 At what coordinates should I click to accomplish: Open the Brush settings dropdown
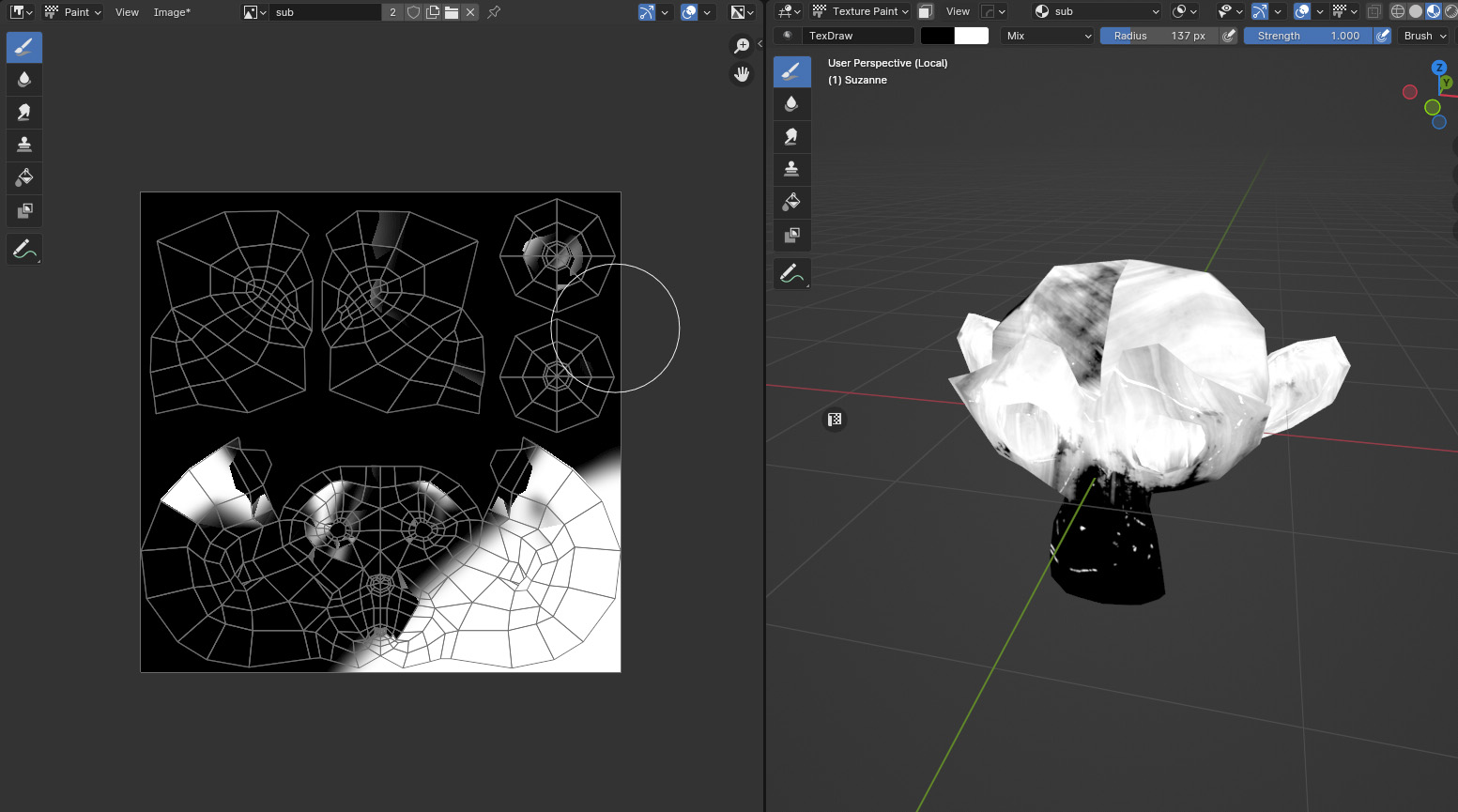pos(1424,36)
